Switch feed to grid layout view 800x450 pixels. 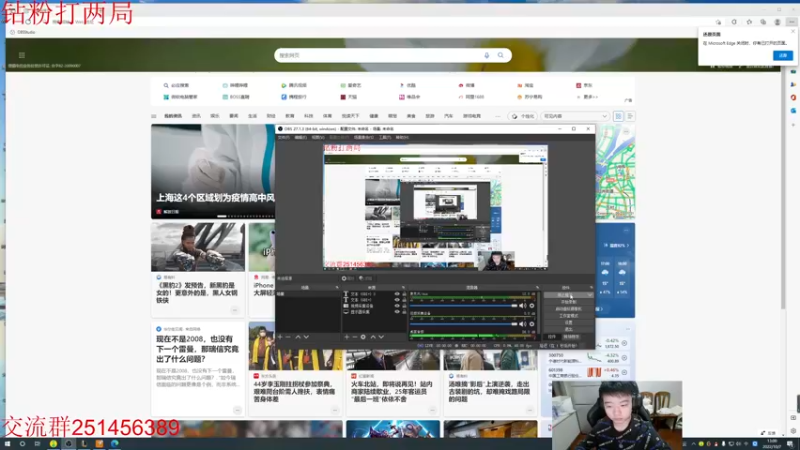(x=618, y=116)
